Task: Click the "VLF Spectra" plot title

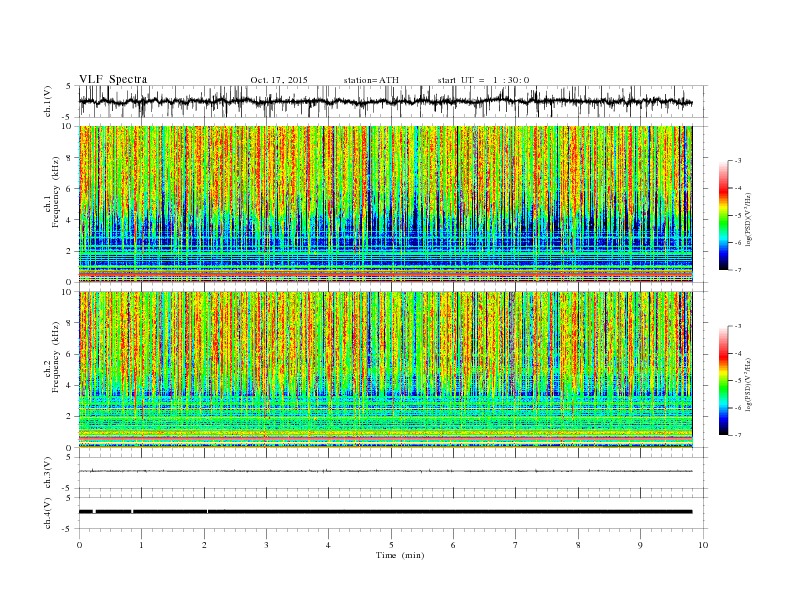Action: 113,79
